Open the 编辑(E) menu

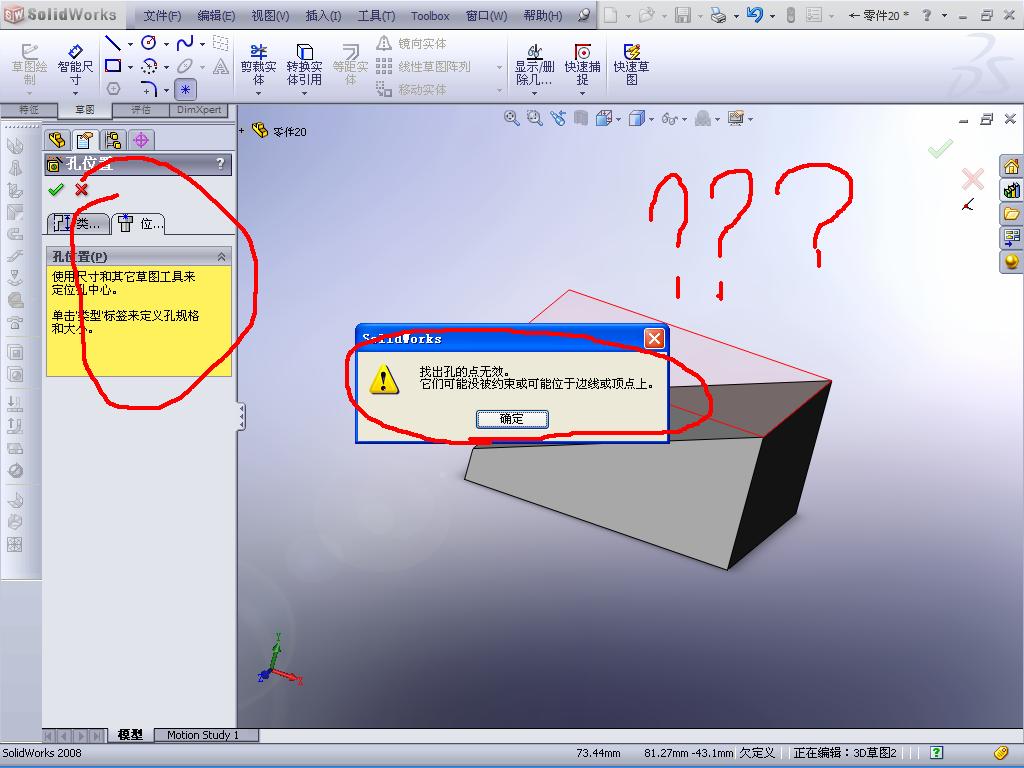[216, 16]
